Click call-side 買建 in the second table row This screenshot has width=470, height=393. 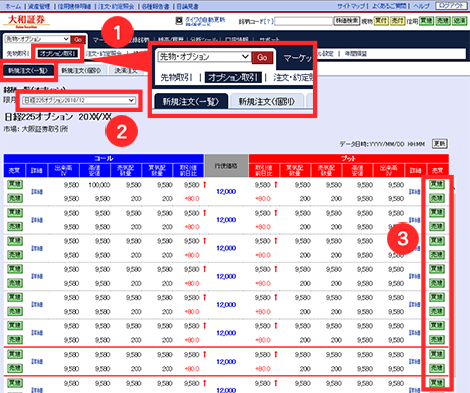(15, 213)
